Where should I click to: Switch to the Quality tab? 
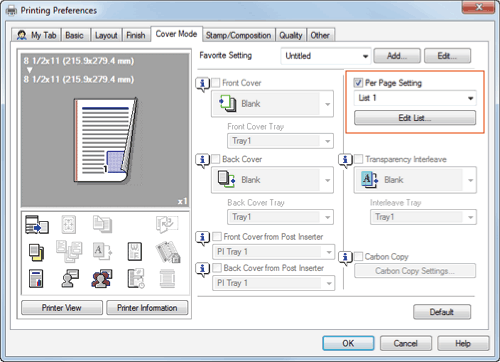(x=291, y=35)
